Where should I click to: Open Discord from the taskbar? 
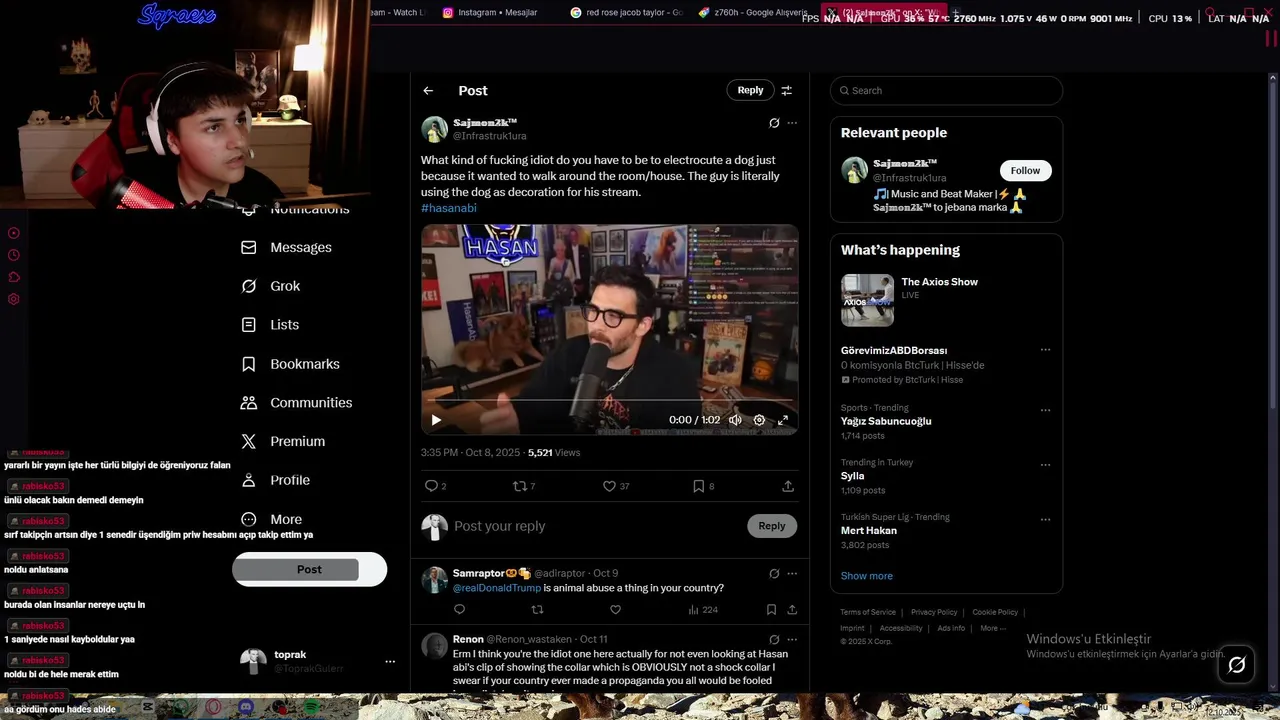click(246, 707)
